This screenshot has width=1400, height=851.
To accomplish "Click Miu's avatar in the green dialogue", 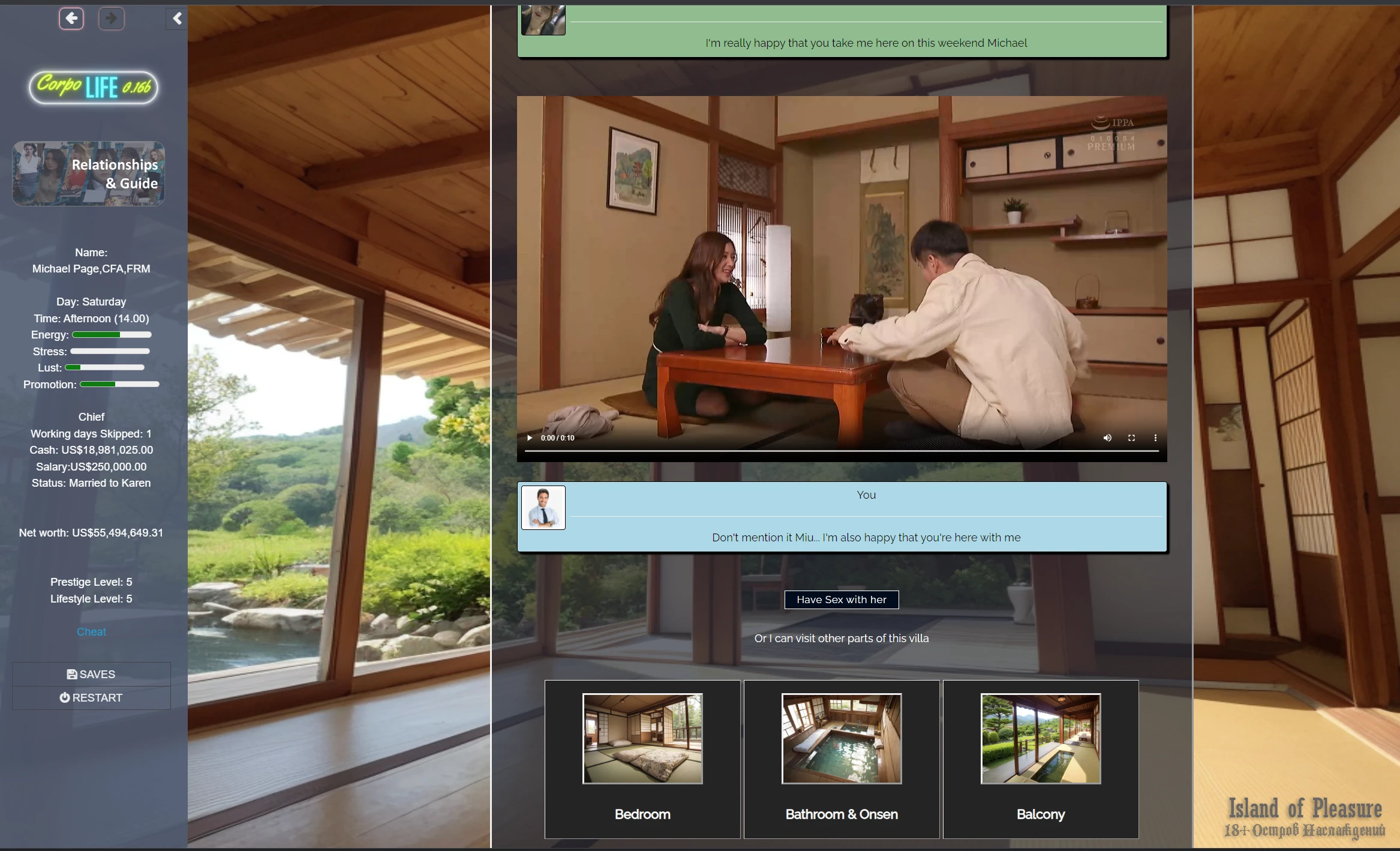I will point(543,20).
